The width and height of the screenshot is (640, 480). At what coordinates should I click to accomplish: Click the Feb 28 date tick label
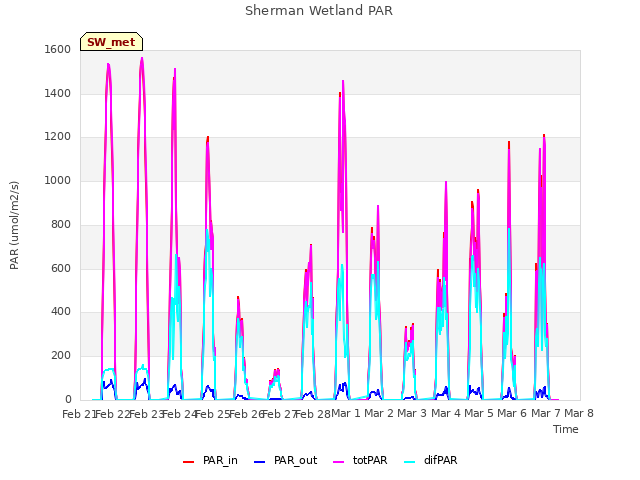click(313, 414)
